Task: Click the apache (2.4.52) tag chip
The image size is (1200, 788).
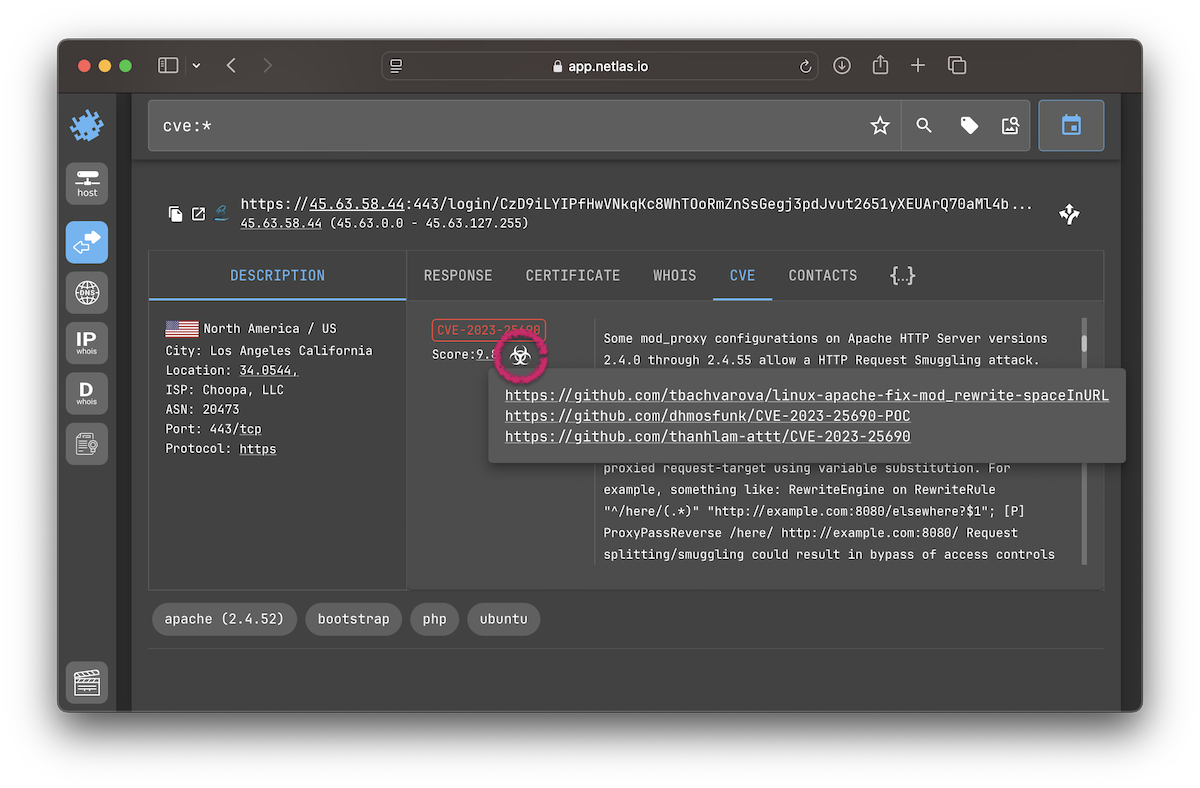Action: (223, 619)
